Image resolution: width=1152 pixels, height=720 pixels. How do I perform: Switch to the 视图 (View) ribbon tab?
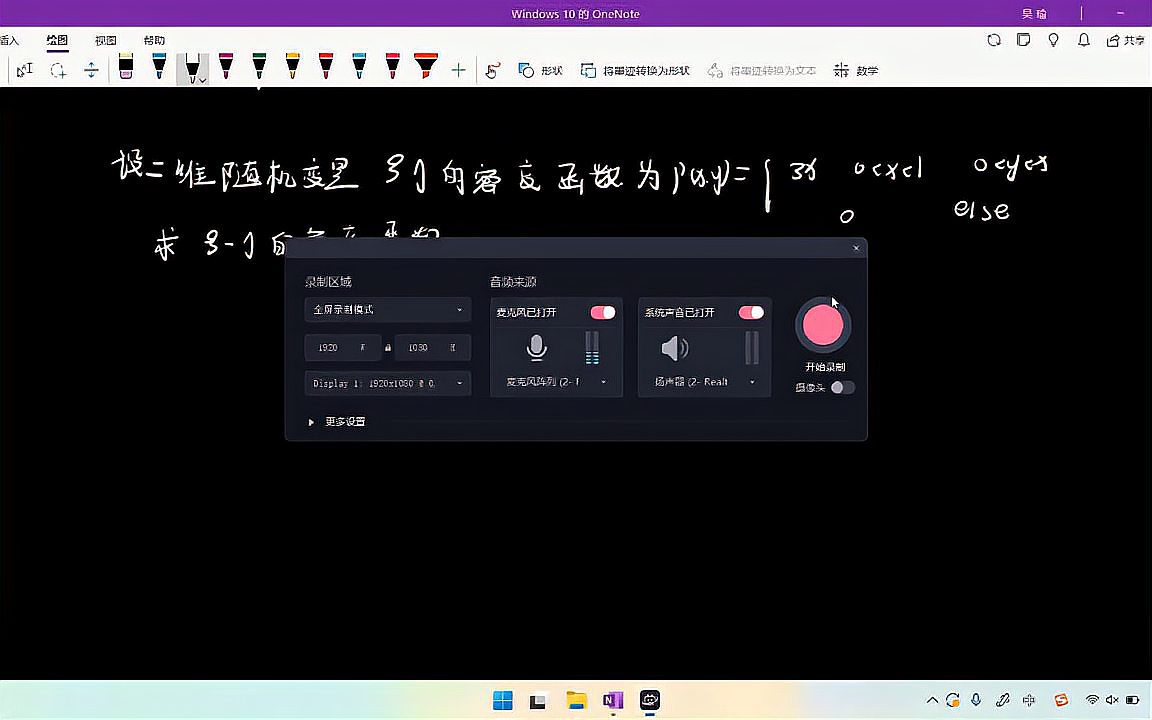105,40
